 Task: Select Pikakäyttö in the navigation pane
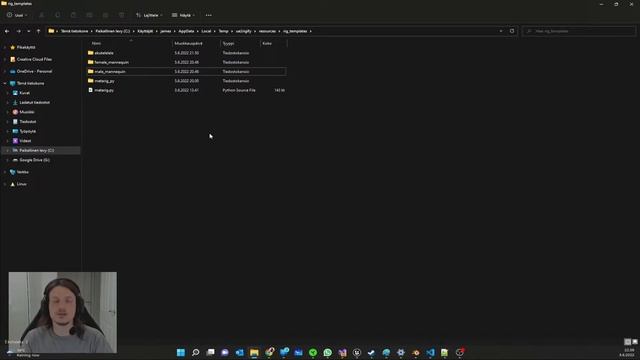pos(26,47)
